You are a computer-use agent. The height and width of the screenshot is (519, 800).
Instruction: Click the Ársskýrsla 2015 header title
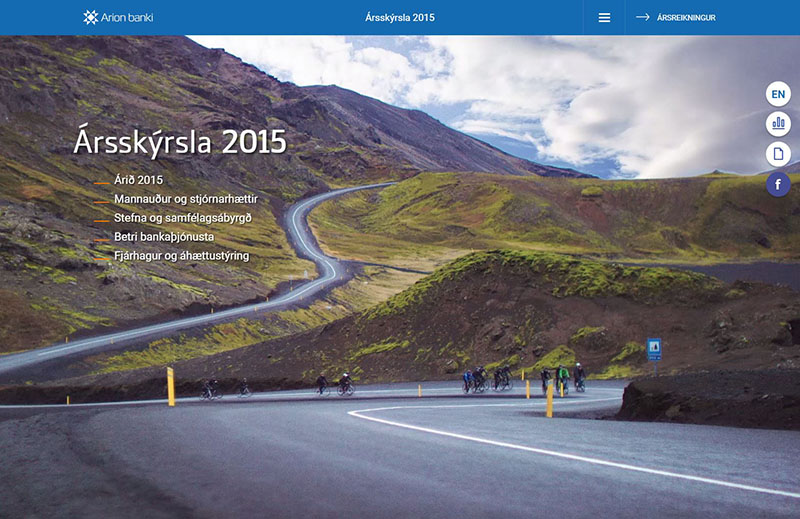pyautogui.click(x=400, y=17)
